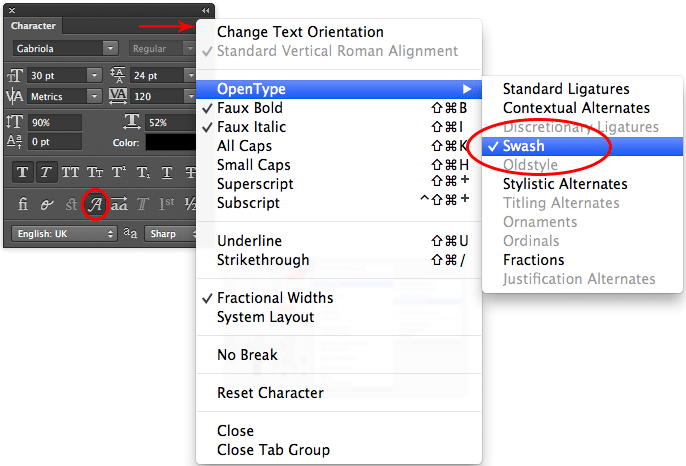Click Reset Character in the menu
Screen dimensions: 686x466
[x=270, y=393]
